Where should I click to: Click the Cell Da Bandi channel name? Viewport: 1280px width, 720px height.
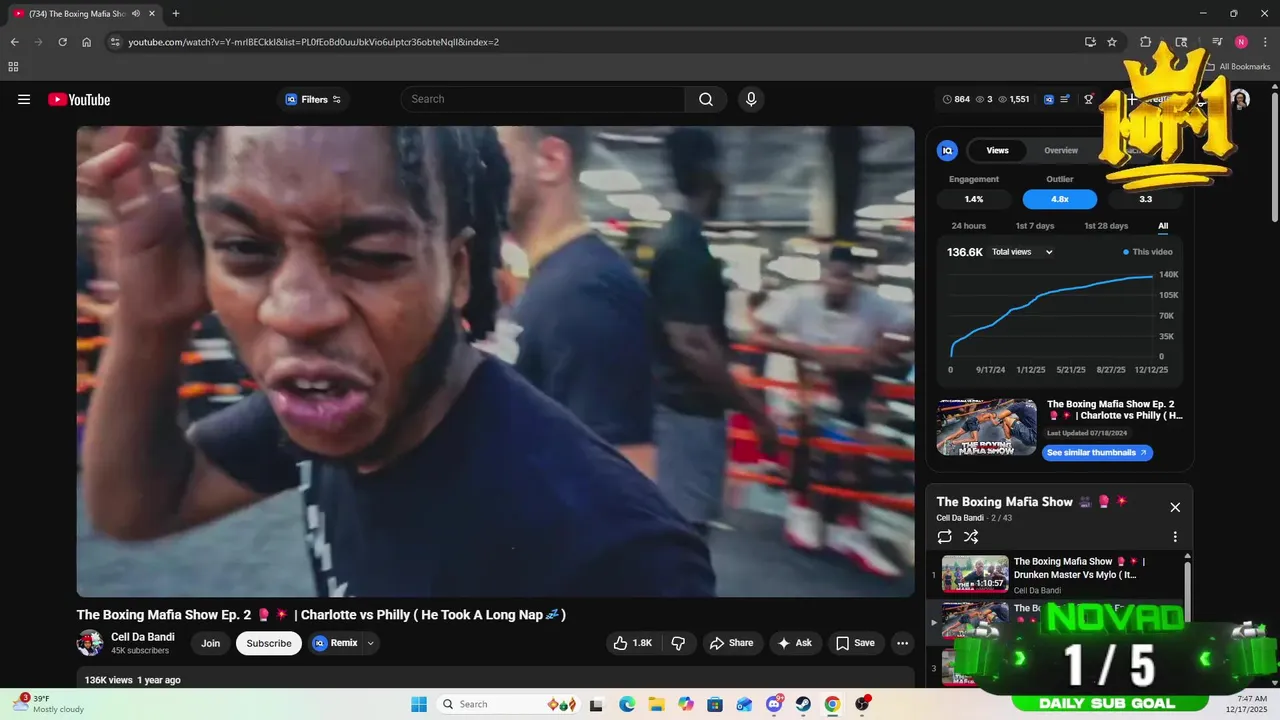click(x=143, y=637)
